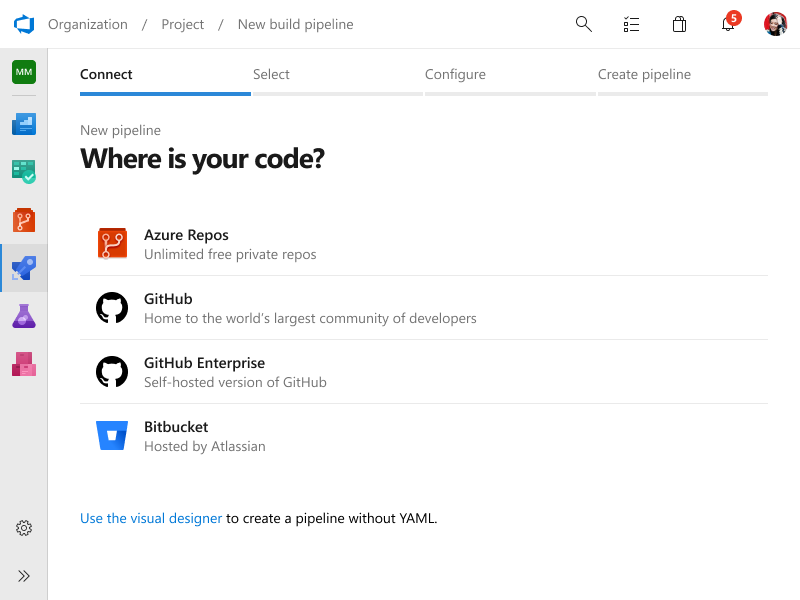Open your profile picture menu
Viewport: 800px width, 600px height.
point(776,24)
